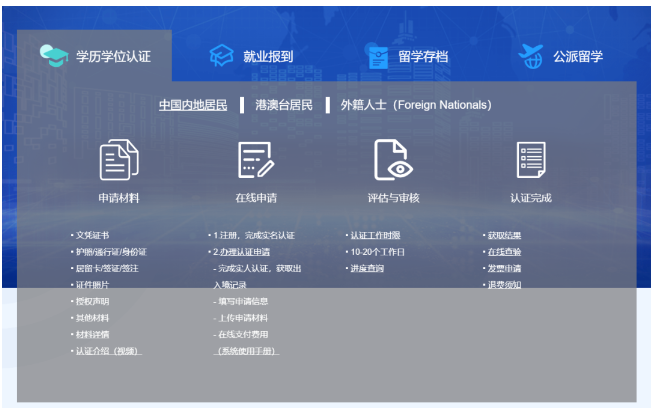Select the 港澳台居民 option

point(284,105)
